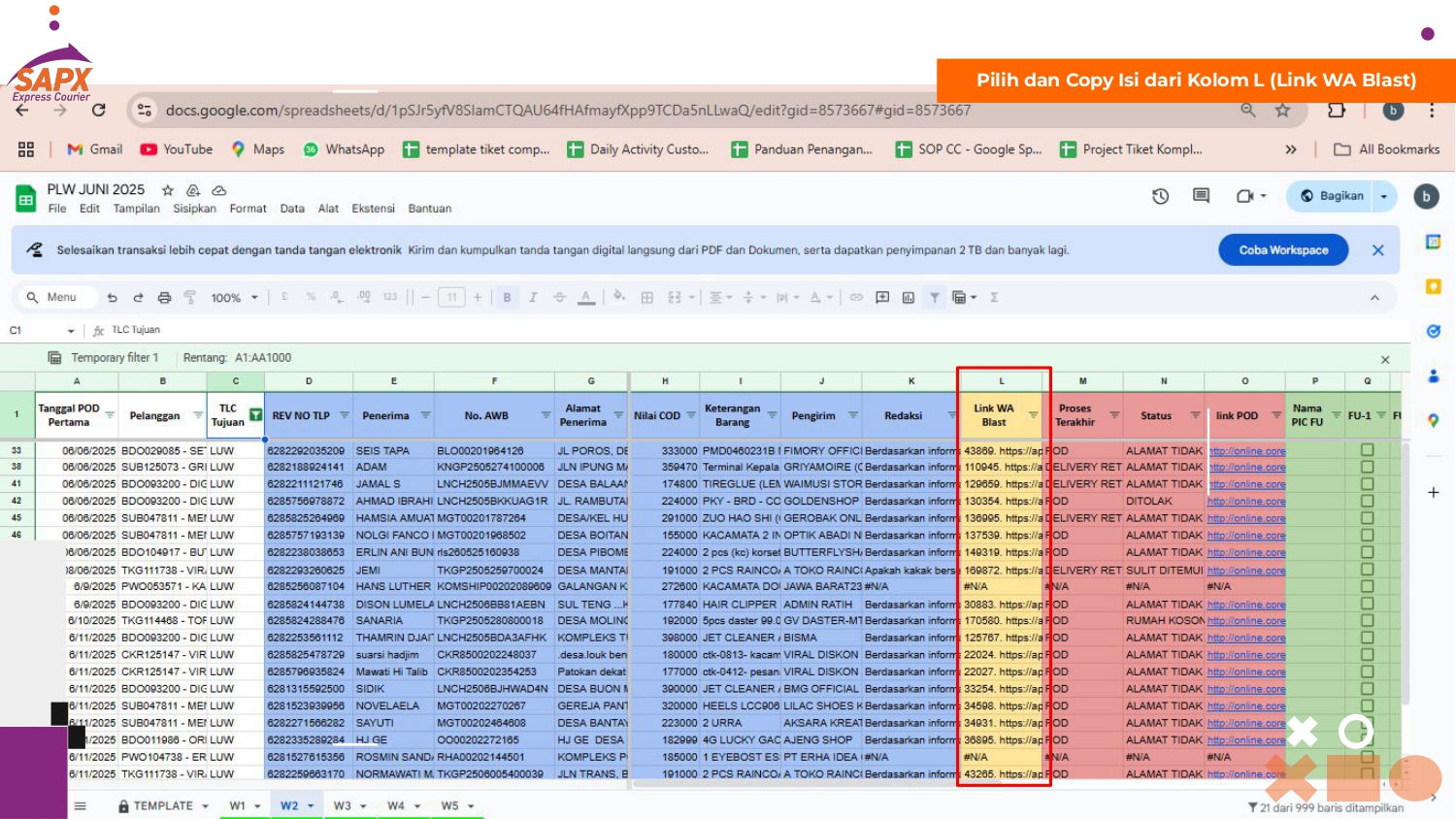The width and height of the screenshot is (1456, 819).
Task: Select the paint format tool
Action: tap(189, 298)
